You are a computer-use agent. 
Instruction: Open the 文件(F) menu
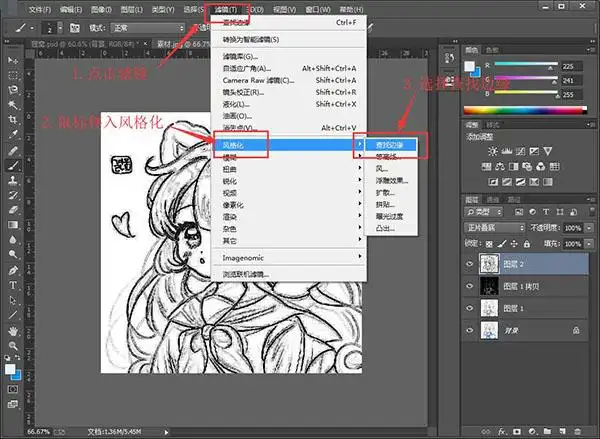pos(40,9)
